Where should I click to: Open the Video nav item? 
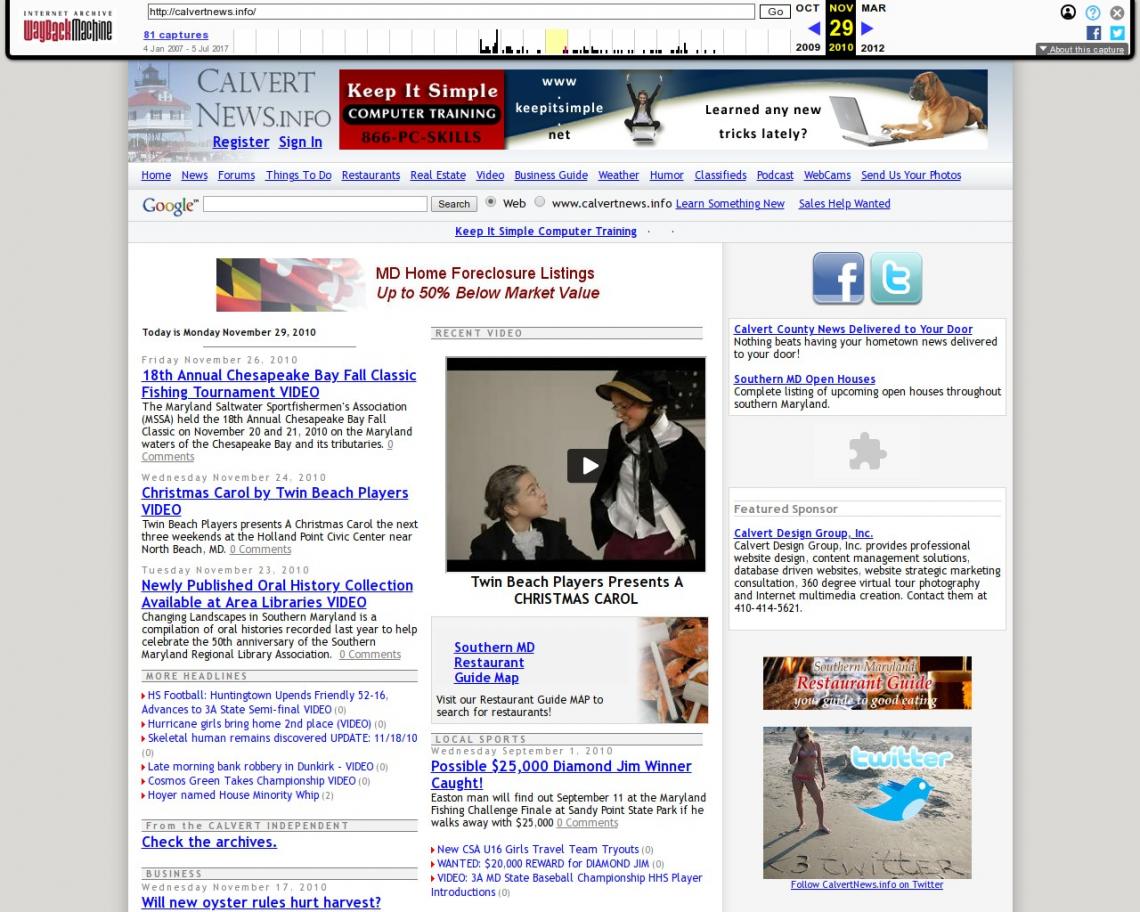490,175
